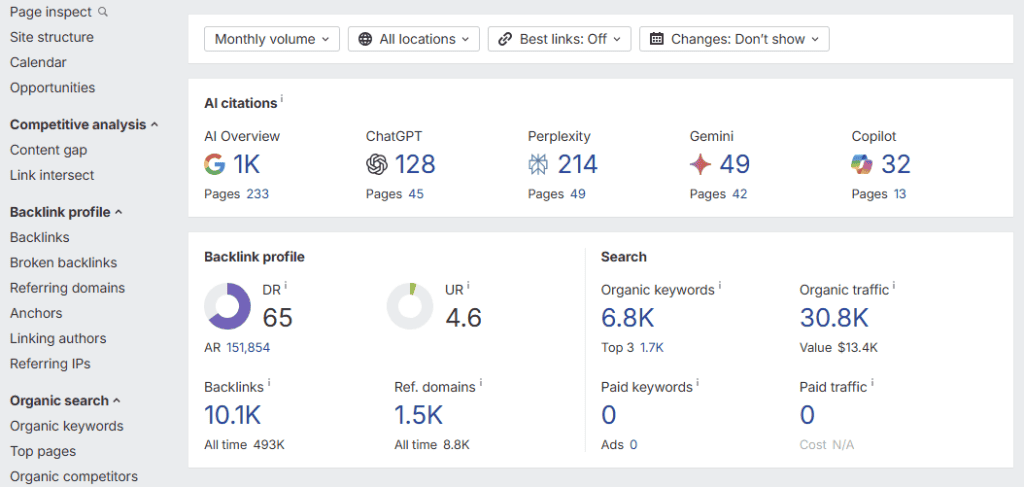
Task: Click Copilot Pages 13 link
Action: tap(900, 194)
